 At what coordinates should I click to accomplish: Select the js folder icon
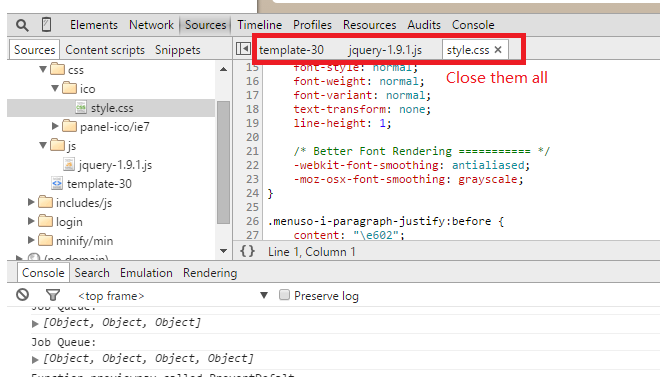(57, 145)
